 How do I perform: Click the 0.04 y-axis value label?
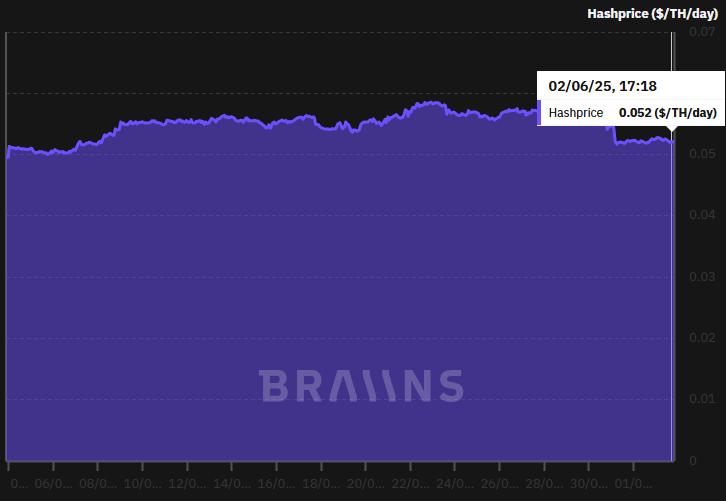(x=703, y=215)
